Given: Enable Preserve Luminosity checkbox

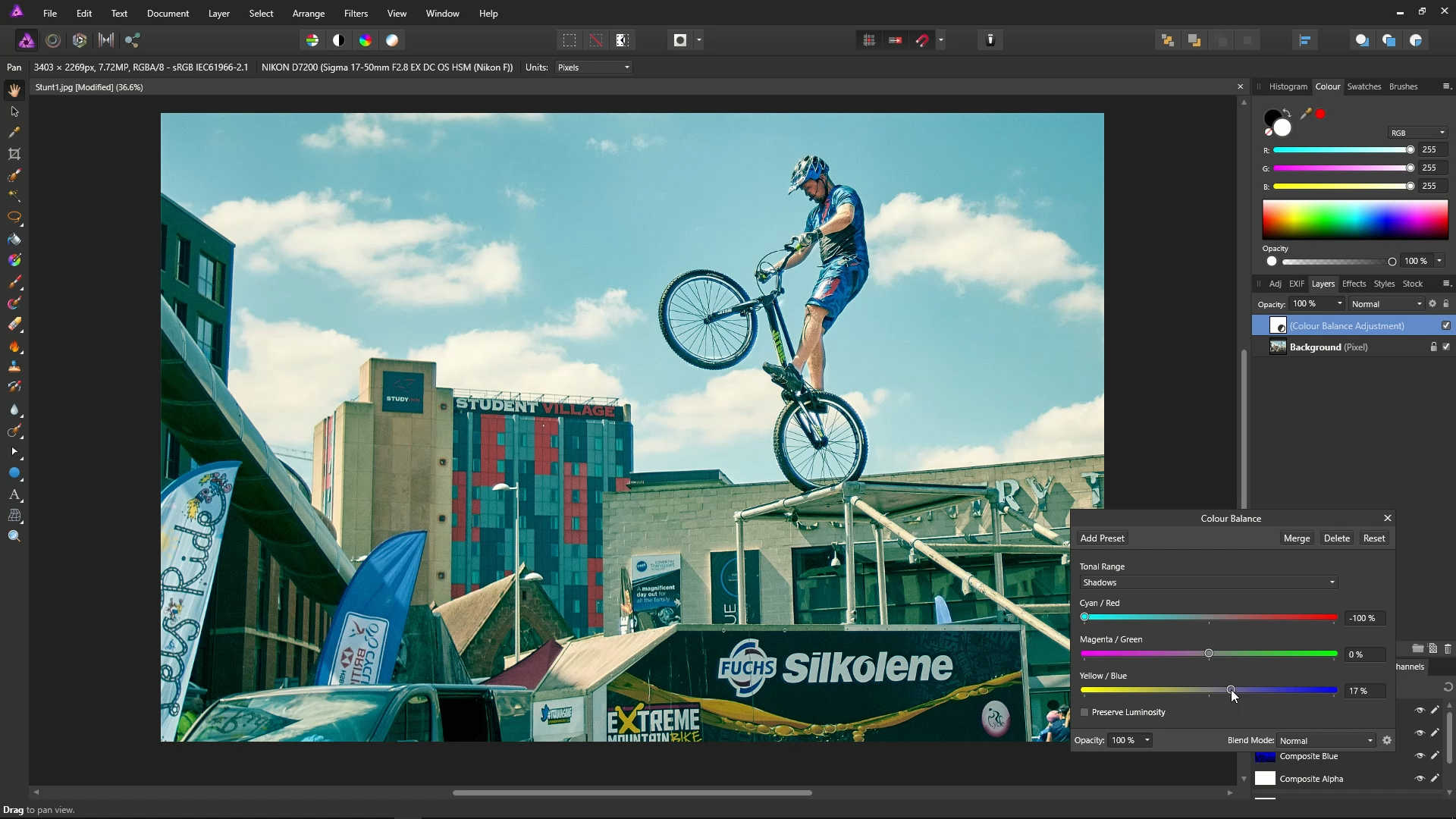Looking at the screenshot, I should (x=1084, y=712).
